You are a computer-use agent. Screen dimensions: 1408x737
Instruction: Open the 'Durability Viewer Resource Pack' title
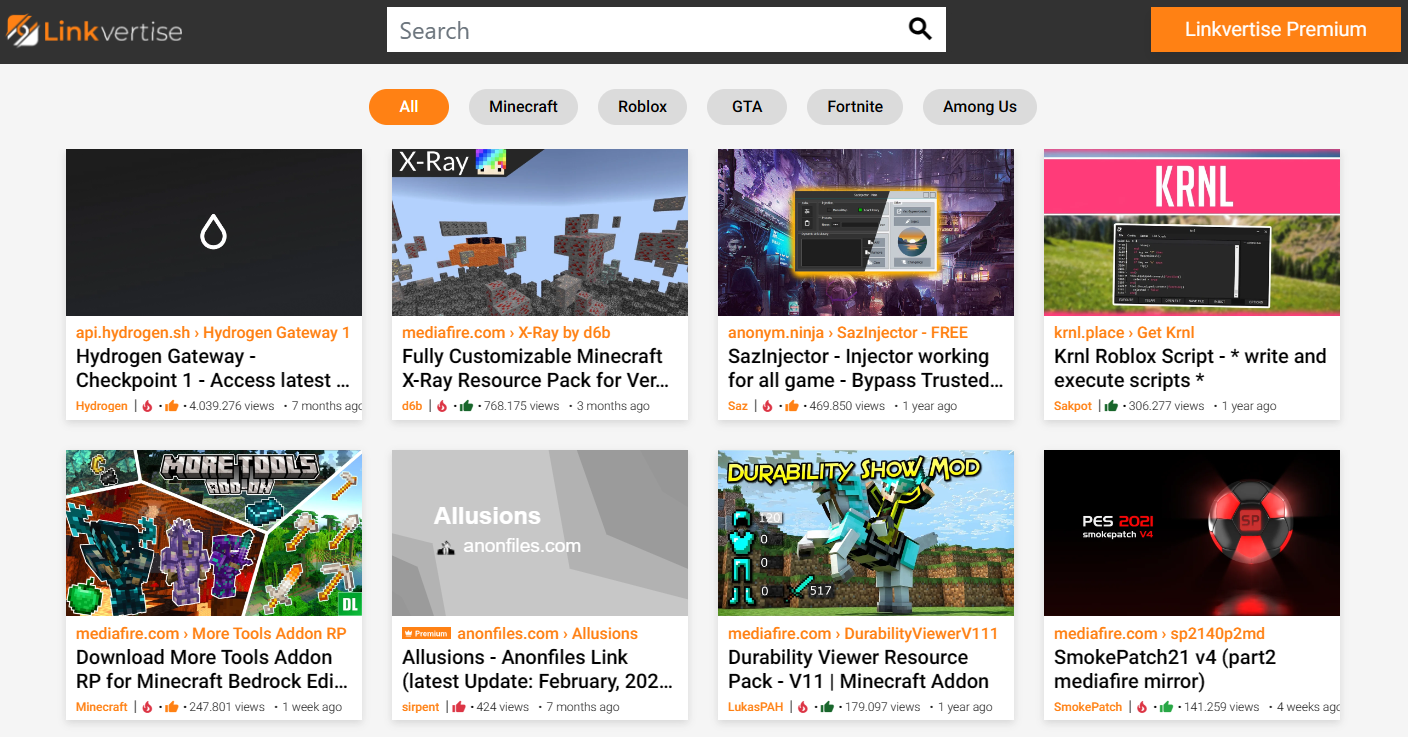[858, 669]
